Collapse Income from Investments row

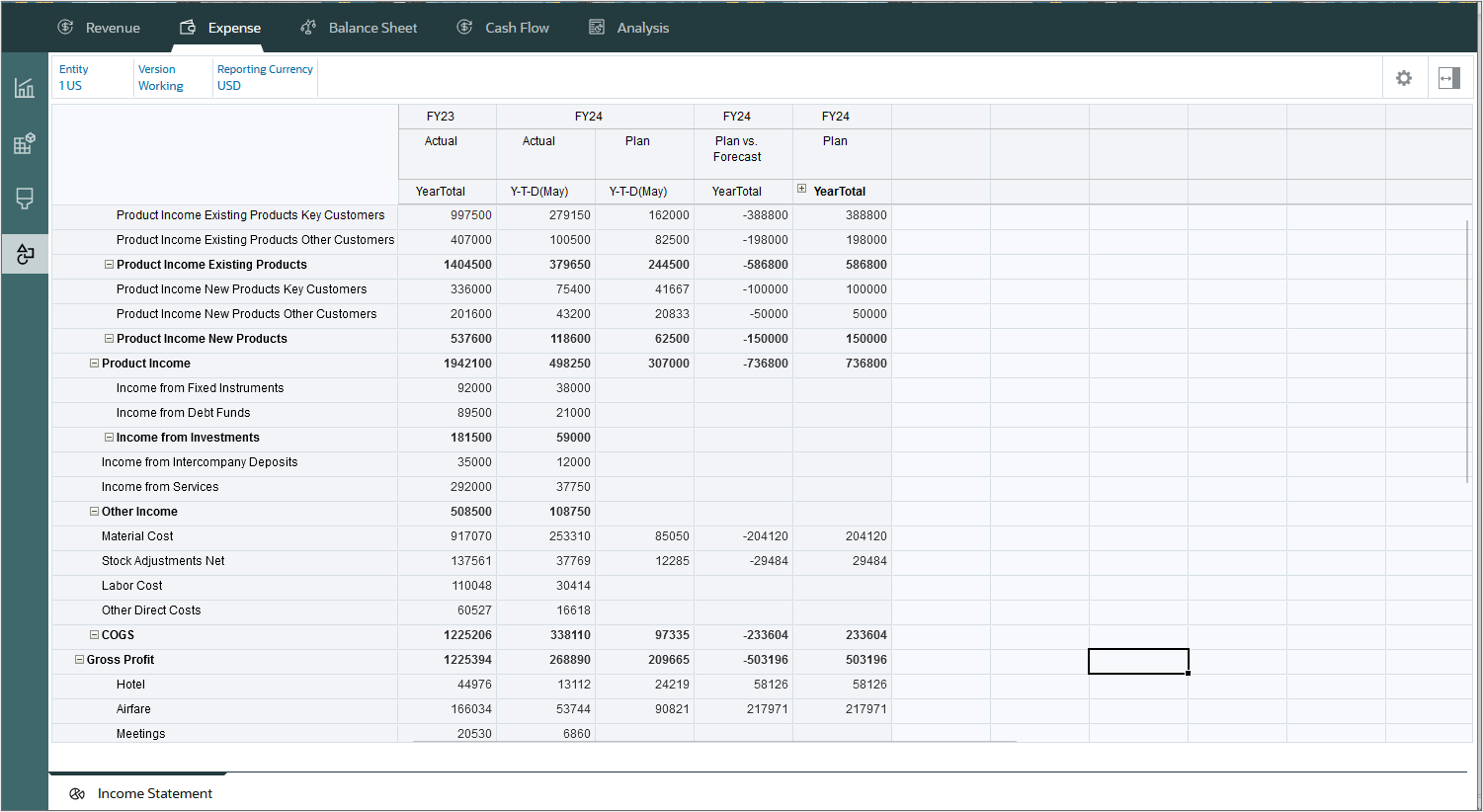[110, 438]
